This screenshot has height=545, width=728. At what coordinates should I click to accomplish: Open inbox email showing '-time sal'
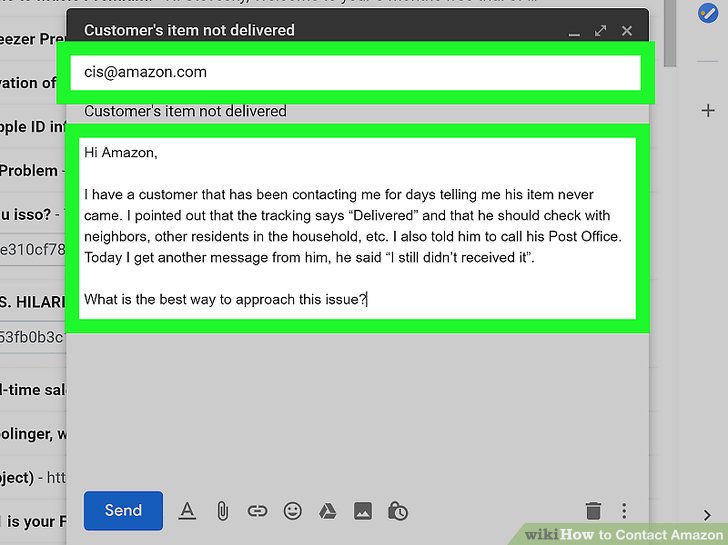coord(32,390)
